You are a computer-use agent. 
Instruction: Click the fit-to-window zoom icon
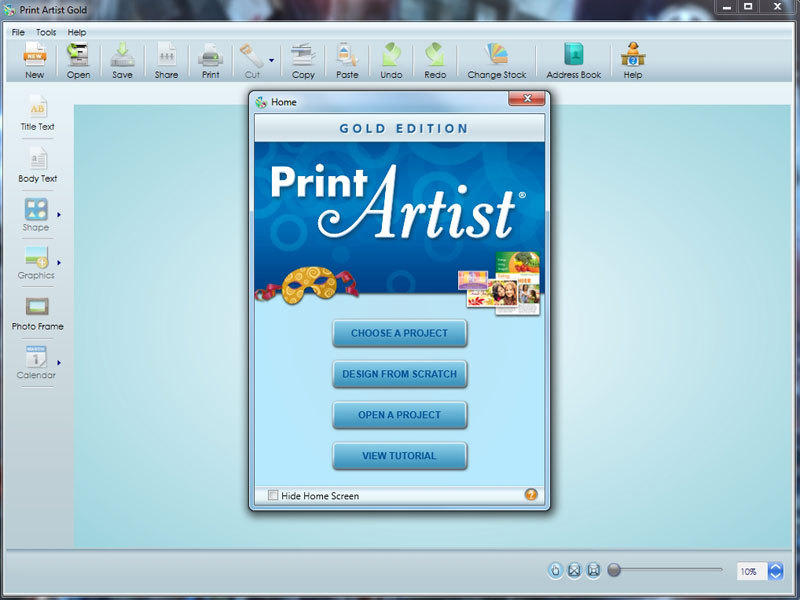(x=574, y=570)
